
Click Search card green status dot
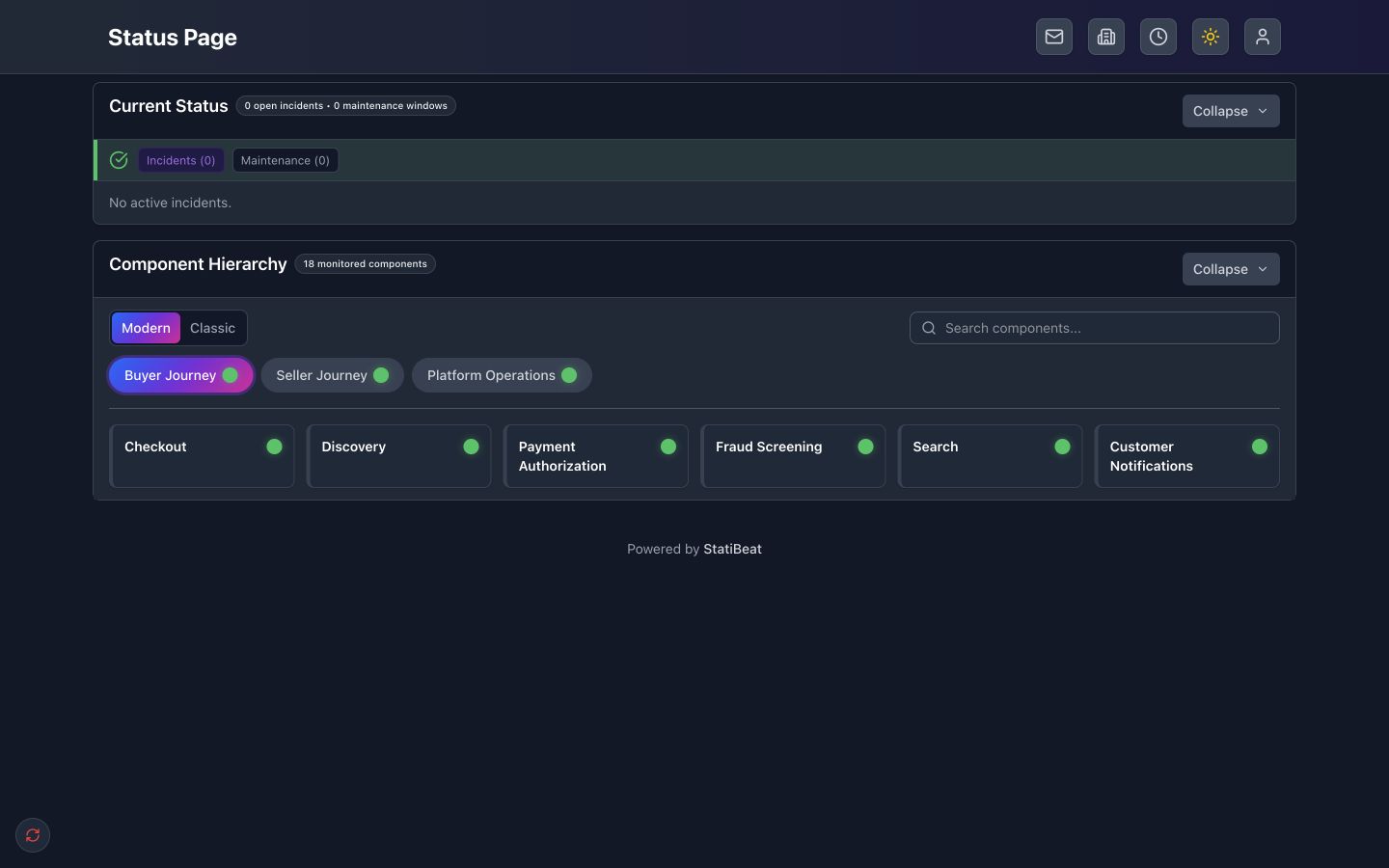pos(1062,447)
